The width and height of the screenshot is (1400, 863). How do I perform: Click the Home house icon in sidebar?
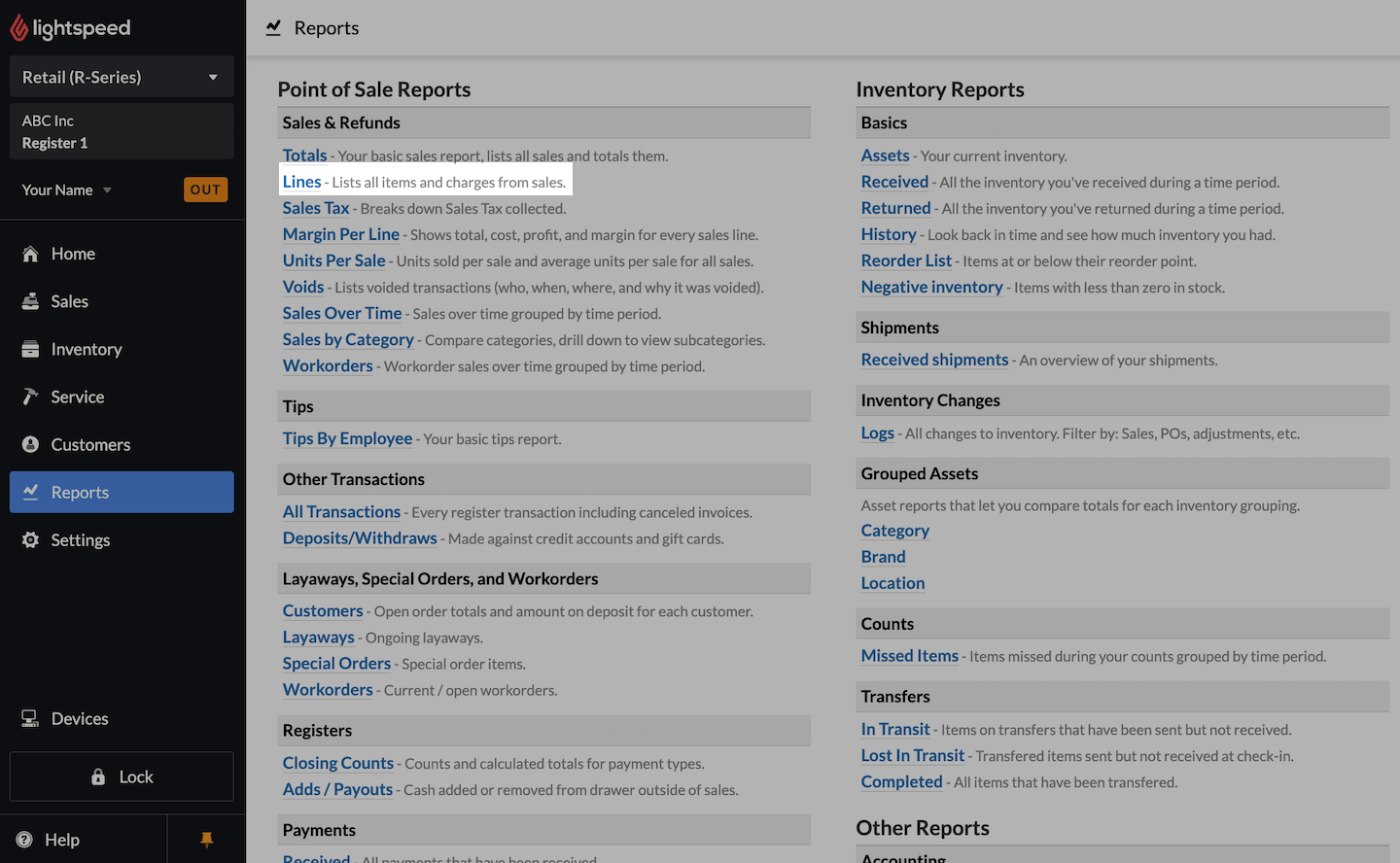point(31,254)
